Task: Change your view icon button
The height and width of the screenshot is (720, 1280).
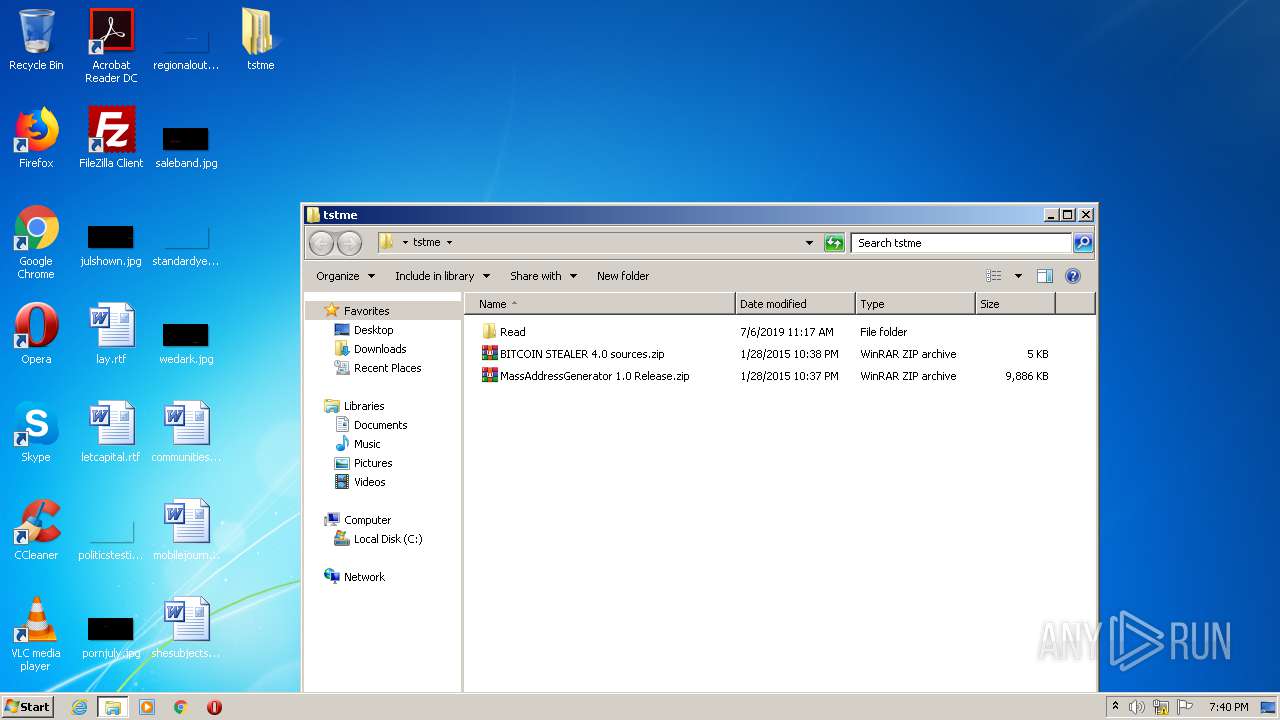Action: (x=993, y=276)
